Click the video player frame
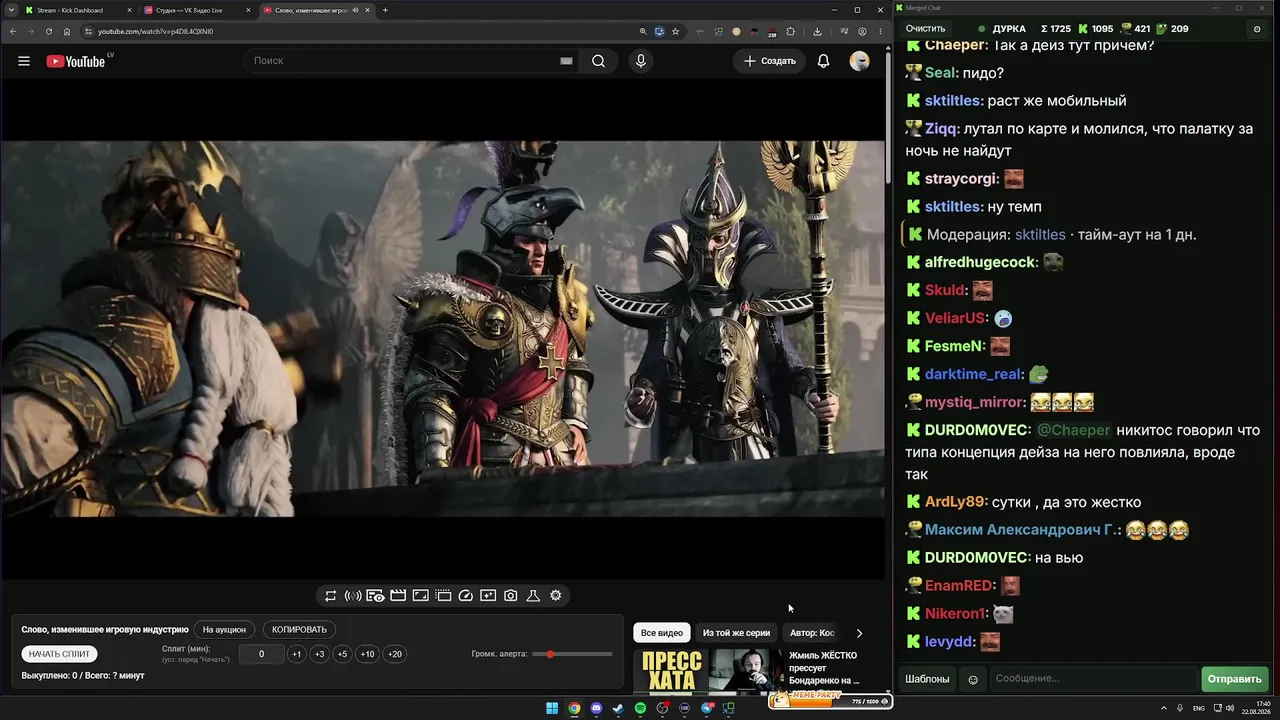Image resolution: width=1280 pixels, height=720 pixels. (x=442, y=328)
